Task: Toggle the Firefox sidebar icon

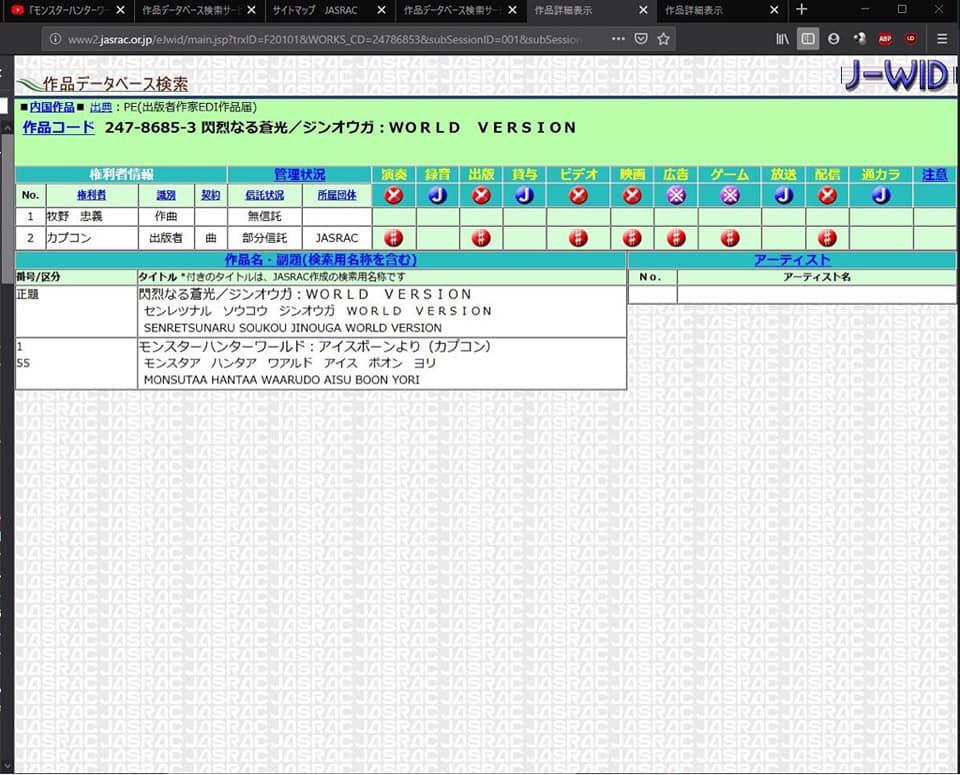Action: (808, 39)
